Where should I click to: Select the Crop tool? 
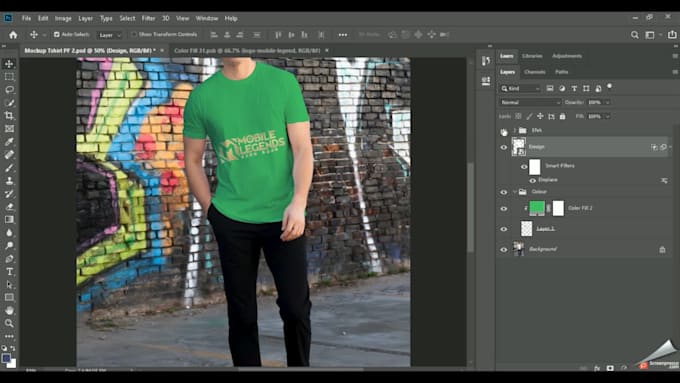[9, 115]
